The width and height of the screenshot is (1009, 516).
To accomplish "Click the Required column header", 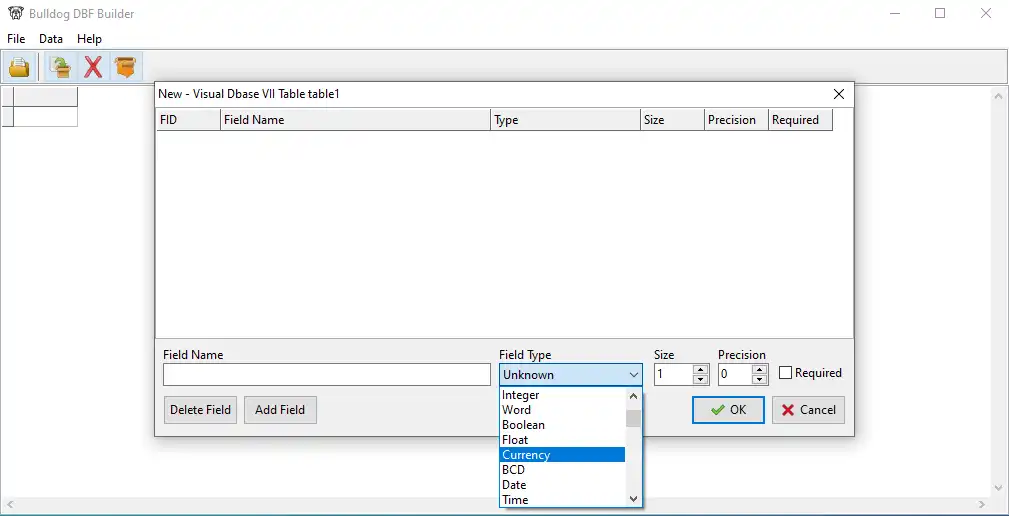I will [x=801, y=120].
